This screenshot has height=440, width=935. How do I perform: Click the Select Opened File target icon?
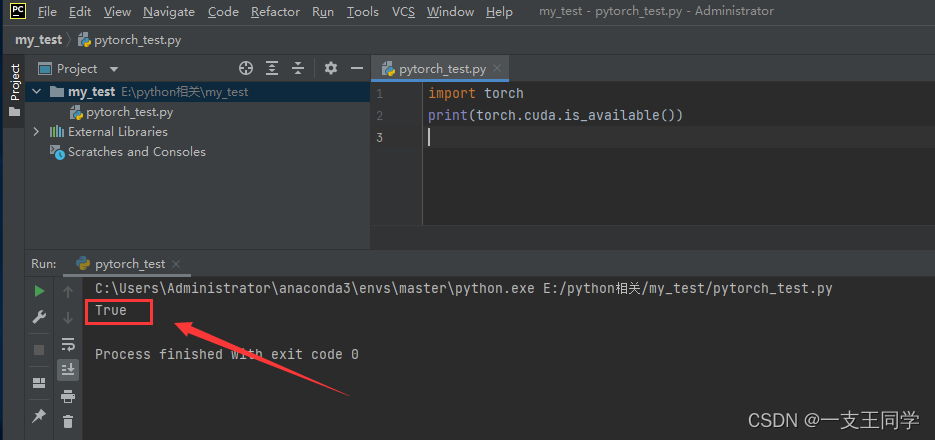click(246, 68)
